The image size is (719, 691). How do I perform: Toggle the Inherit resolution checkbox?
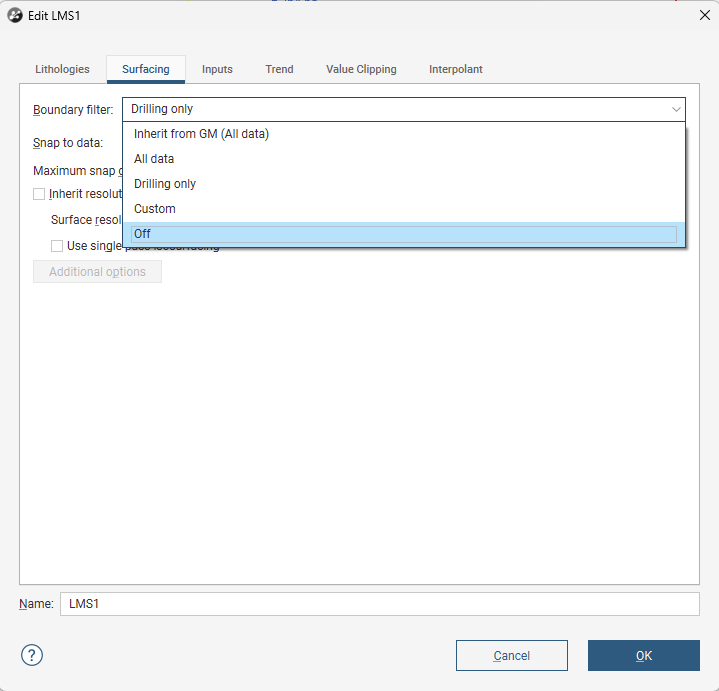point(39,194)
